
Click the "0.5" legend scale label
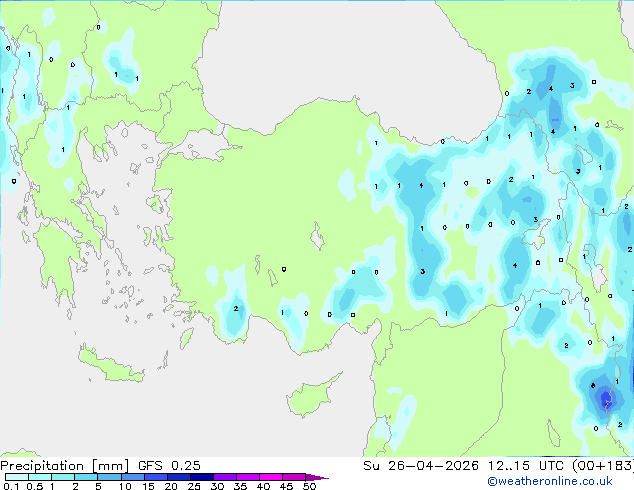[x=35, y=486]
